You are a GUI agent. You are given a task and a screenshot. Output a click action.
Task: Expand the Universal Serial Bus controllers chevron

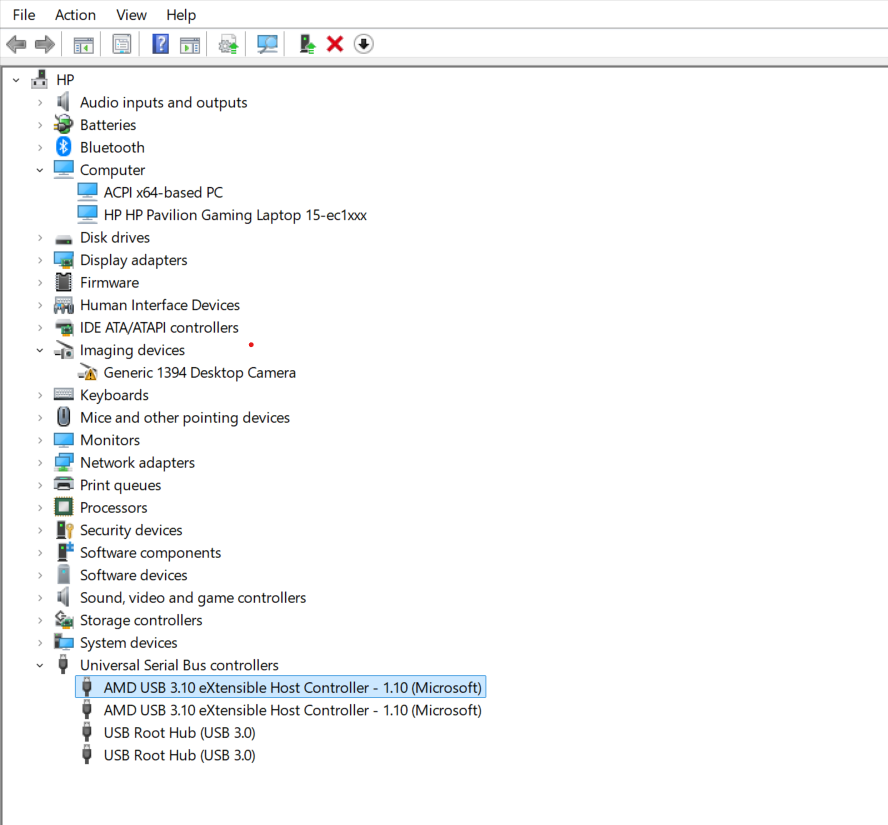[40, 665]
